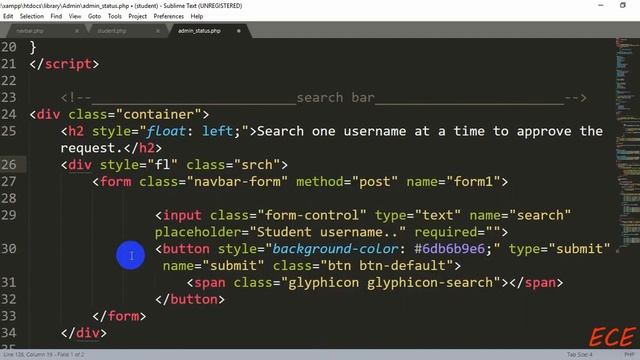The width and height of the screenshot is (640, 360).
Task: Open the Project menu
Action: (x=138, y=16)
